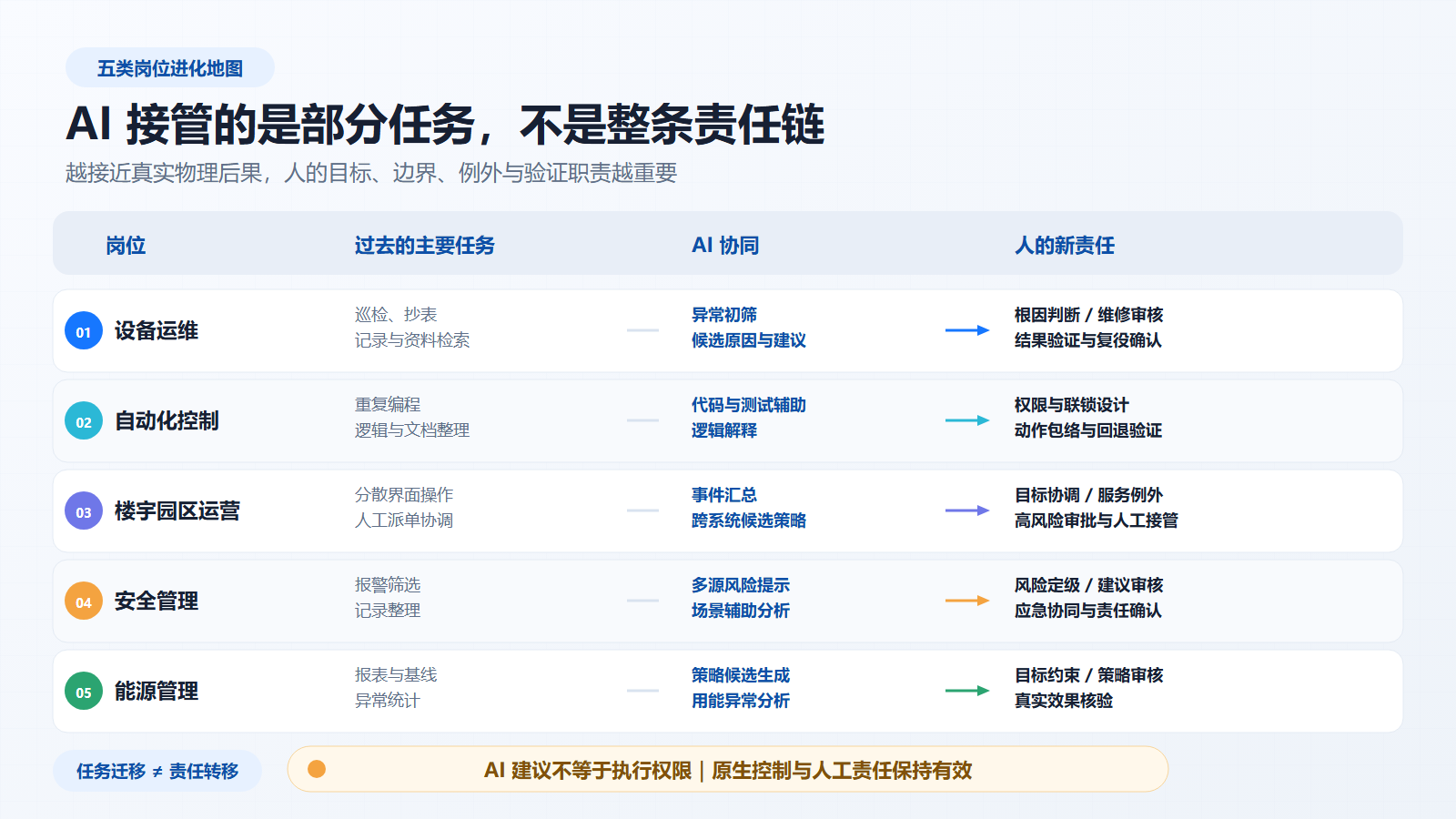Viewport: 1456px width, 819px height.
Task: Click the text 巡检、抄表
Action: click(396, 314)
